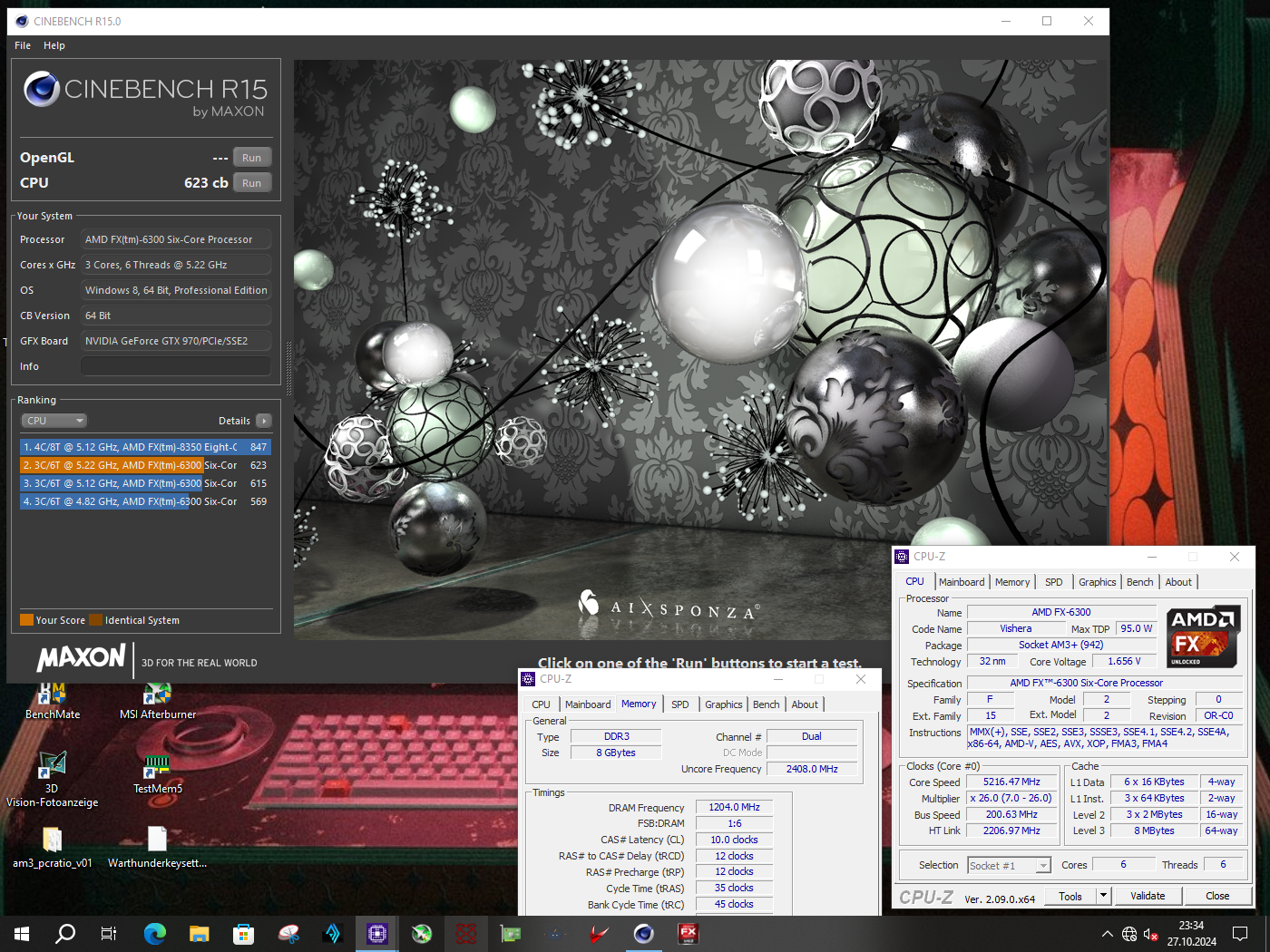
Task: Show hidden system tray icons
Action: click(x=1107, y=934)
